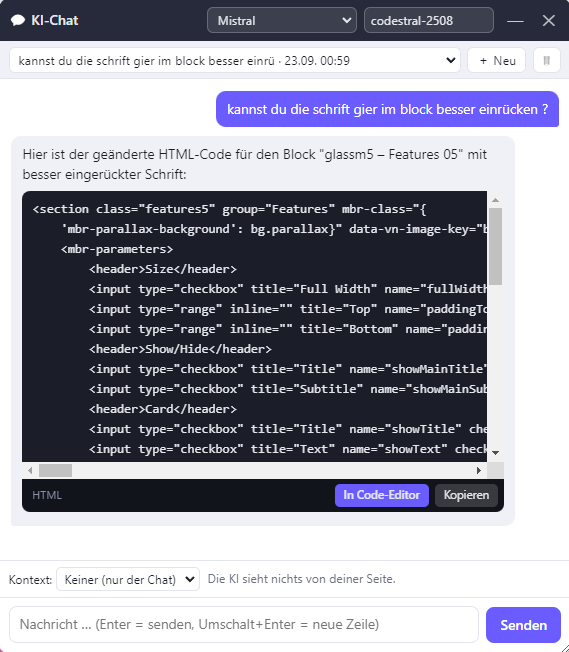This screenshot has height=652, width=569.
Task: Click the horizontal scrollbar thumb in code block
Action: tap(55, 470)
